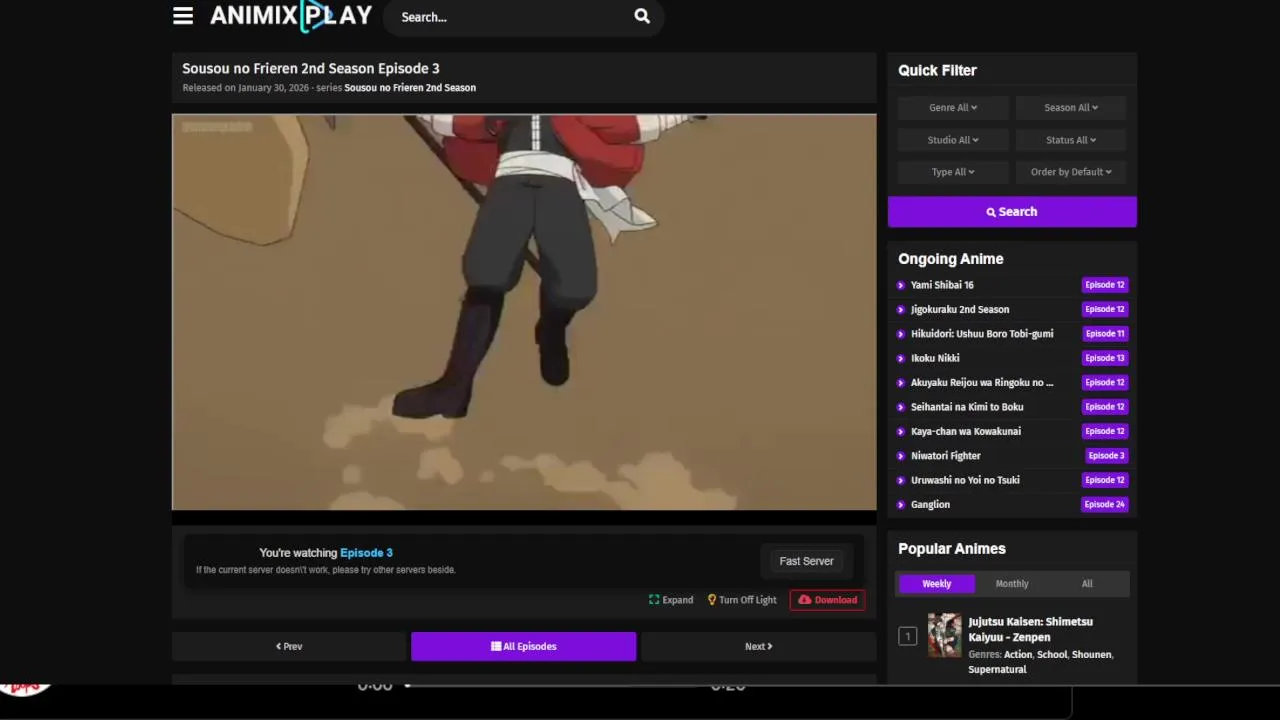
Task: Click Episode 24 badge for Ganglion
Action: point(1105,505)
